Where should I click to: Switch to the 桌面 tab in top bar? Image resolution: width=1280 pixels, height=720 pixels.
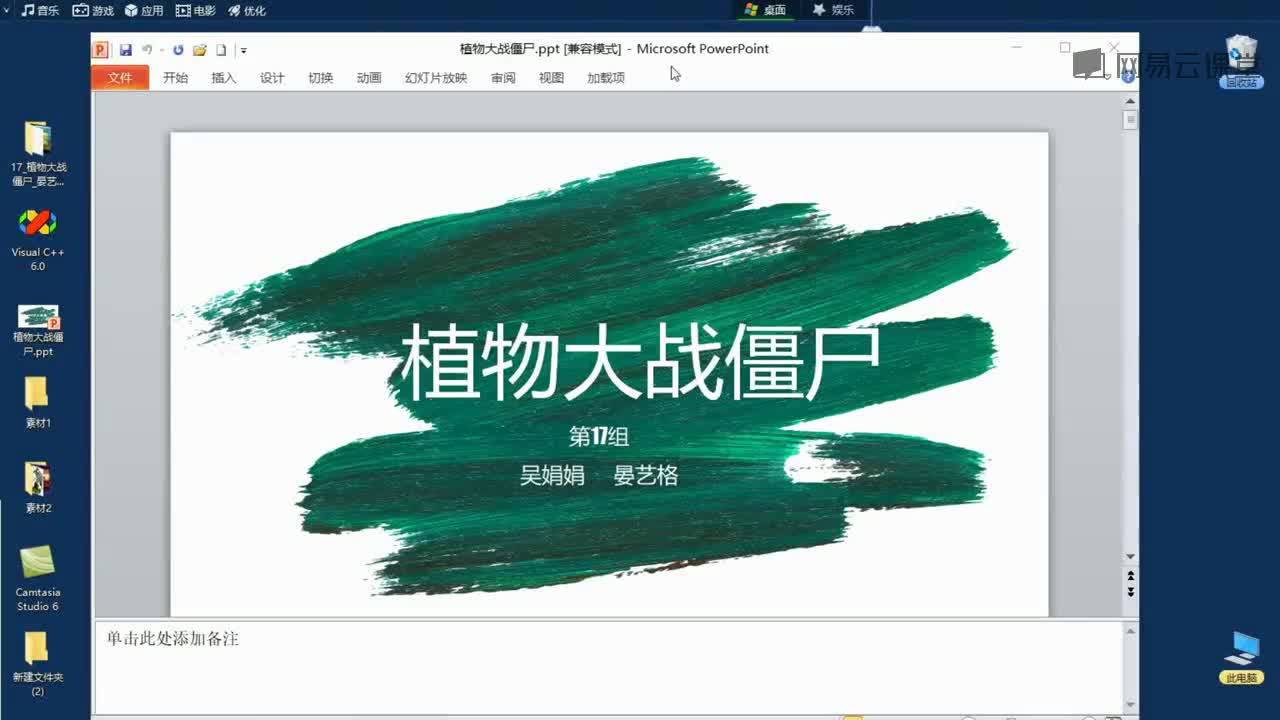(x=766, y=10)
